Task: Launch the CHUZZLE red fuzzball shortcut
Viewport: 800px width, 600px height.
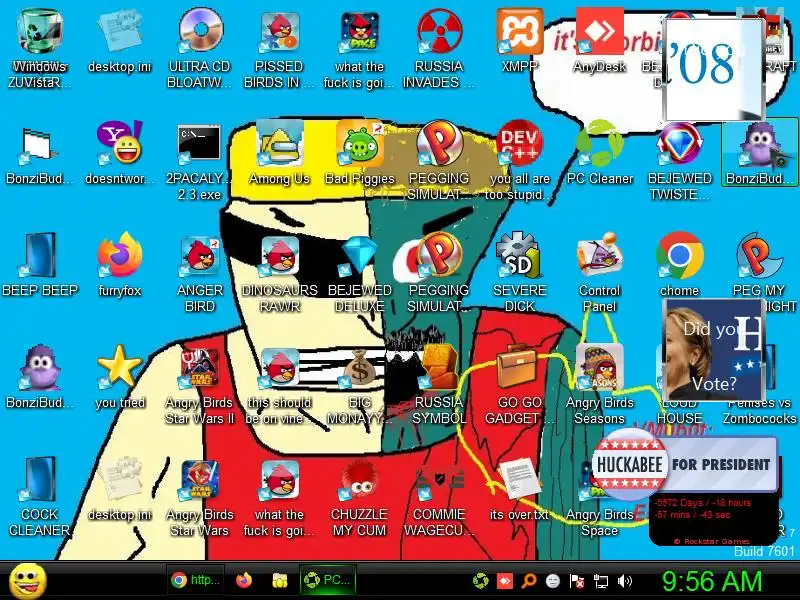Action: point(360,480)
